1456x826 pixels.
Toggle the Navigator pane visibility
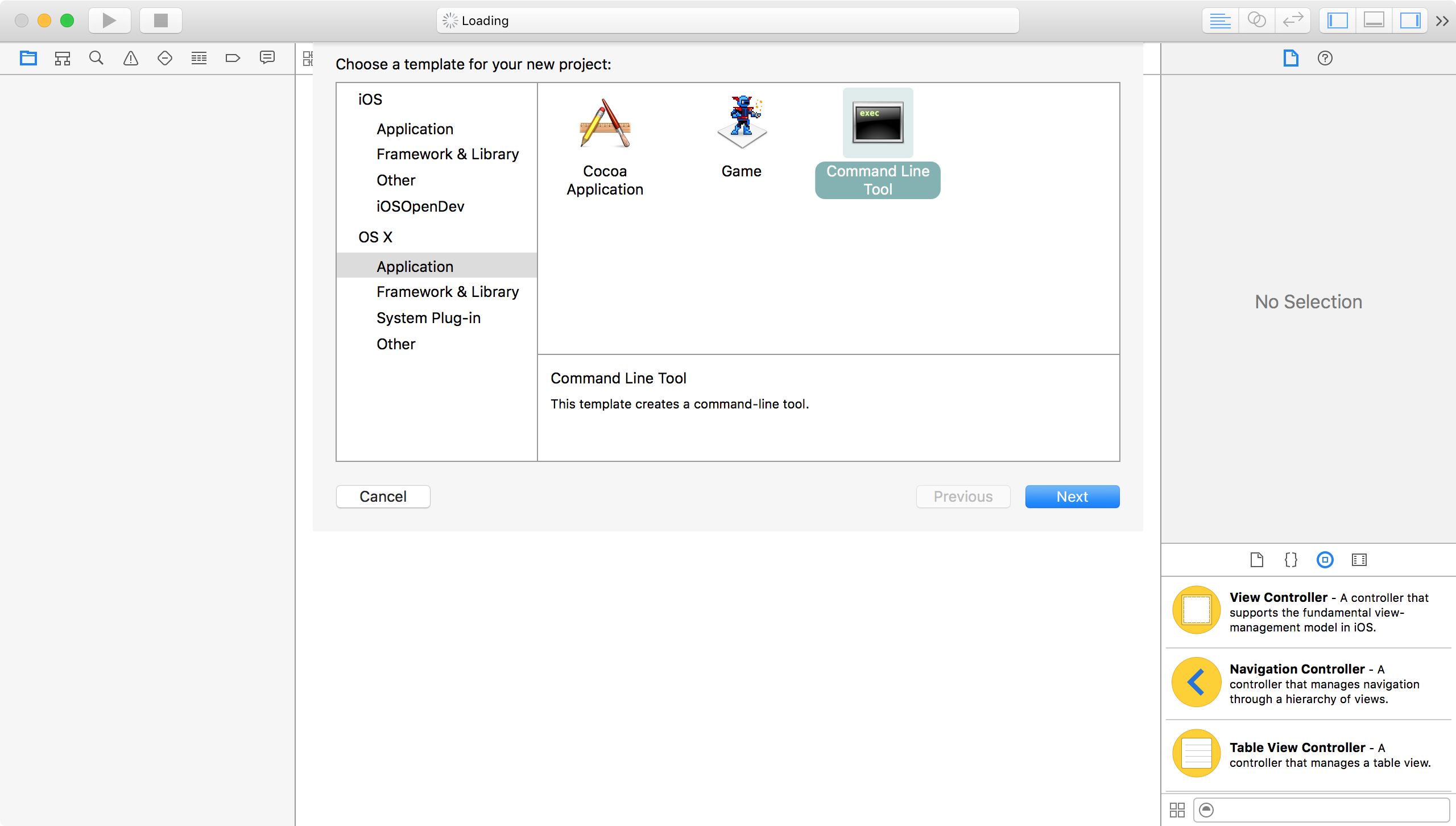1337,20
